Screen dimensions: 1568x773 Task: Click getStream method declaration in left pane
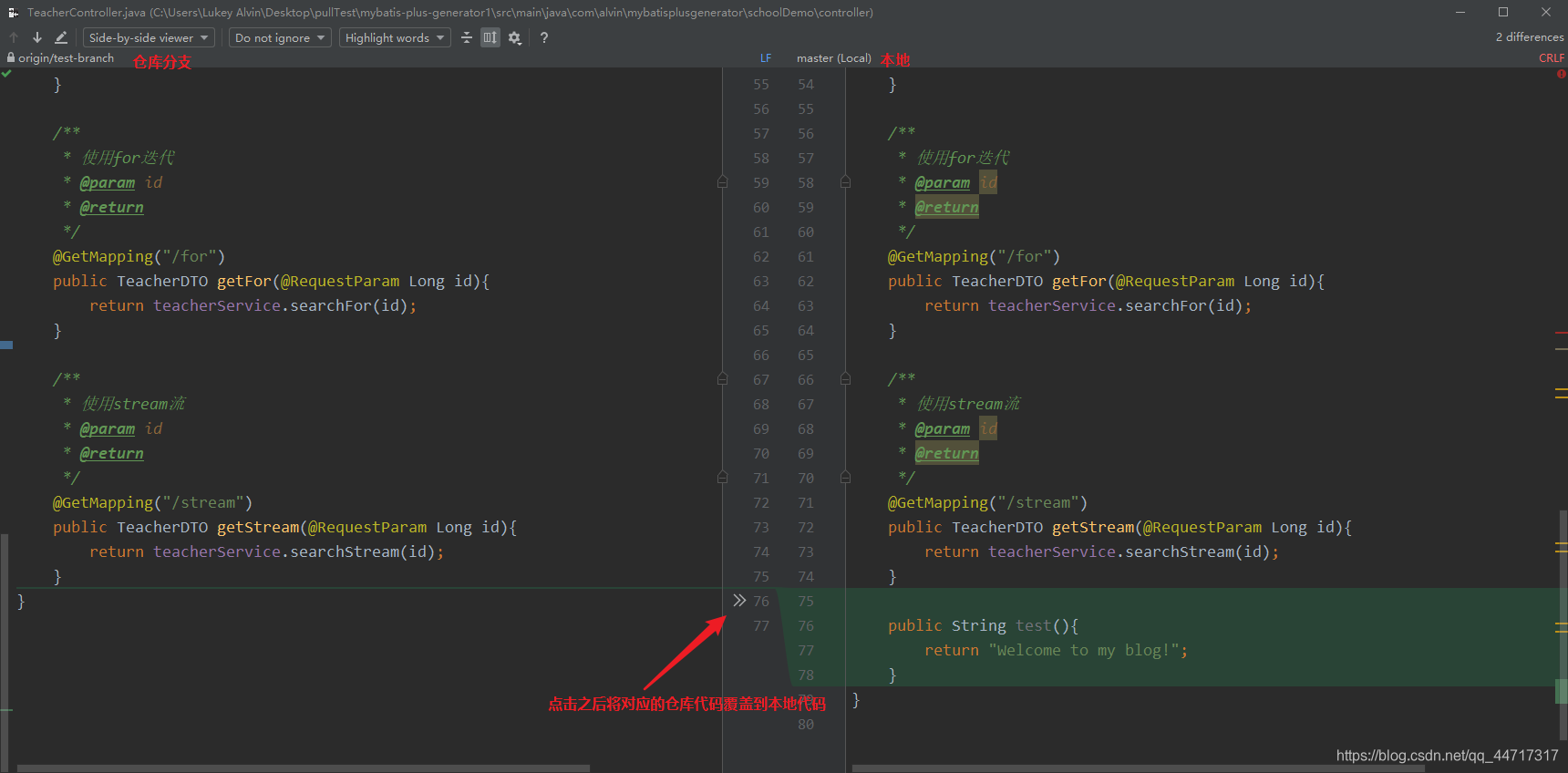284,527
